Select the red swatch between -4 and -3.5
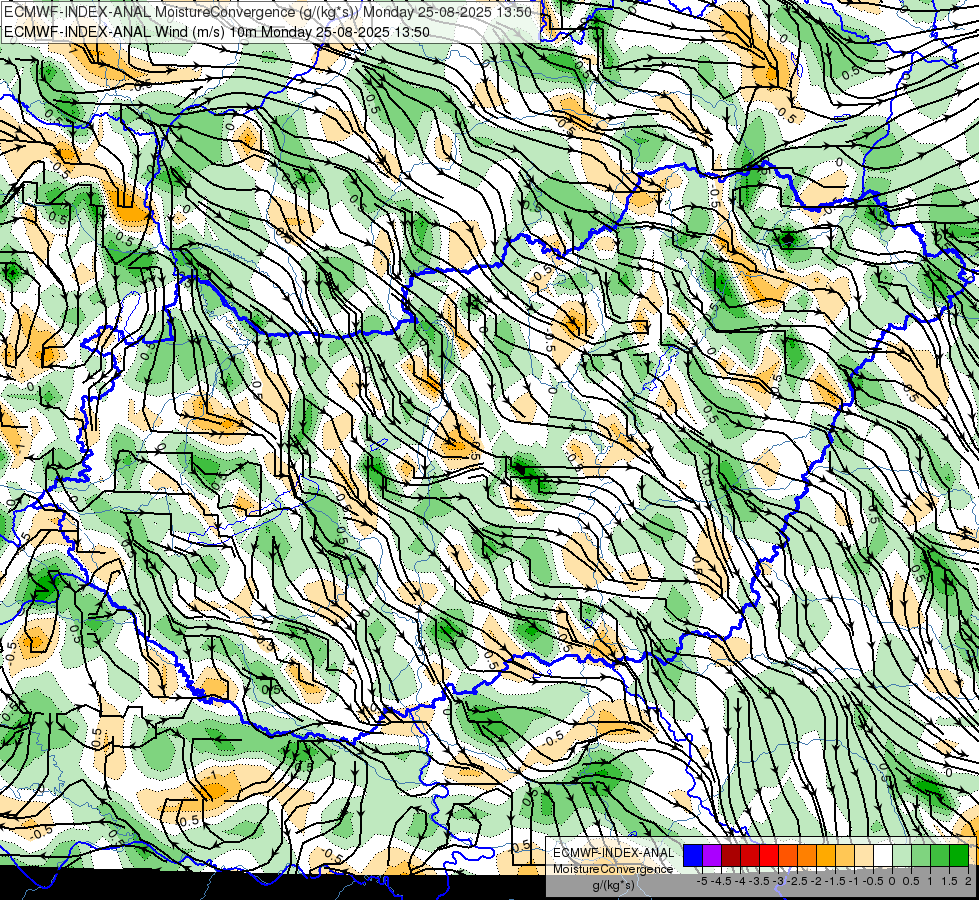 [750, 856]
